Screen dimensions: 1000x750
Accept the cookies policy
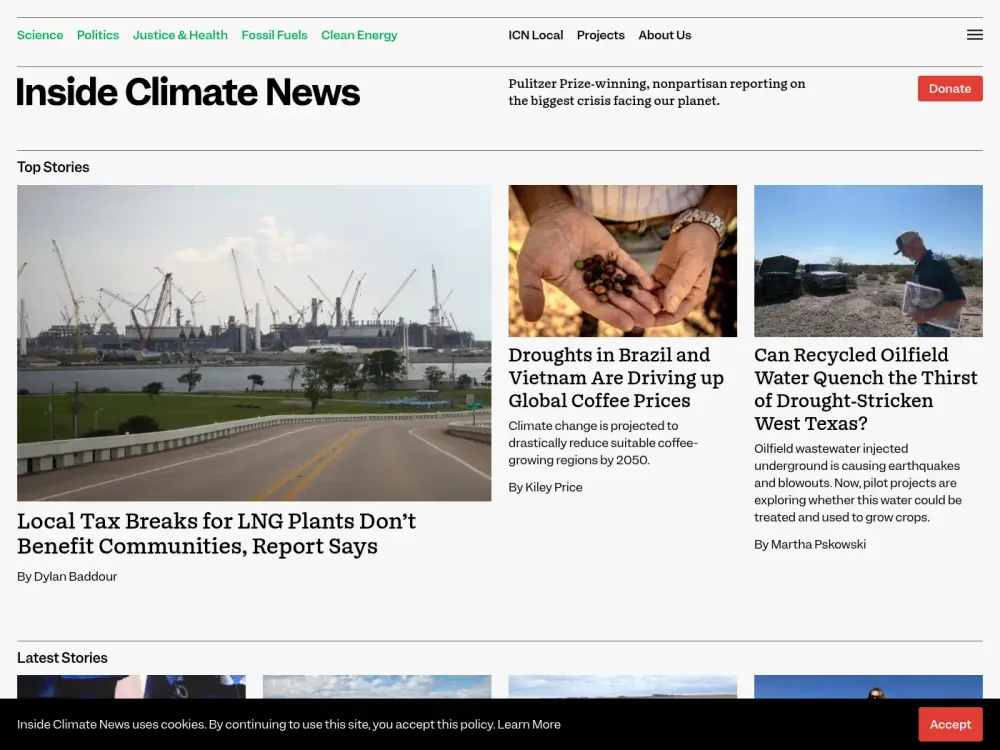click(950, 724)
